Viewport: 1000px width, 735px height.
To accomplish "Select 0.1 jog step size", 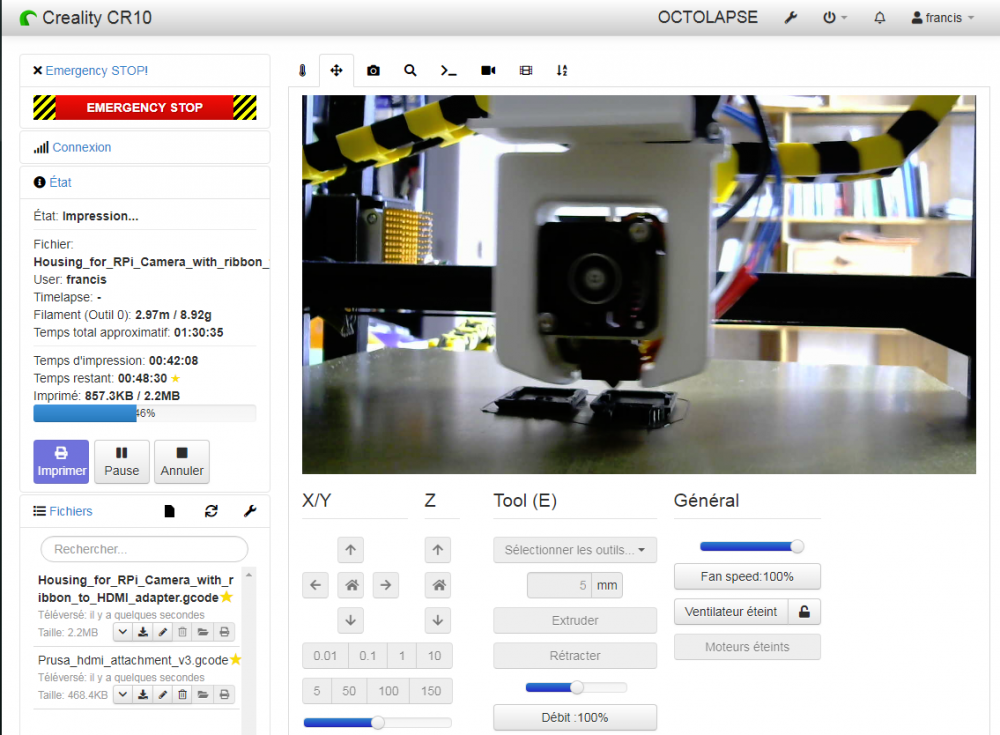I will click(368, 656).
